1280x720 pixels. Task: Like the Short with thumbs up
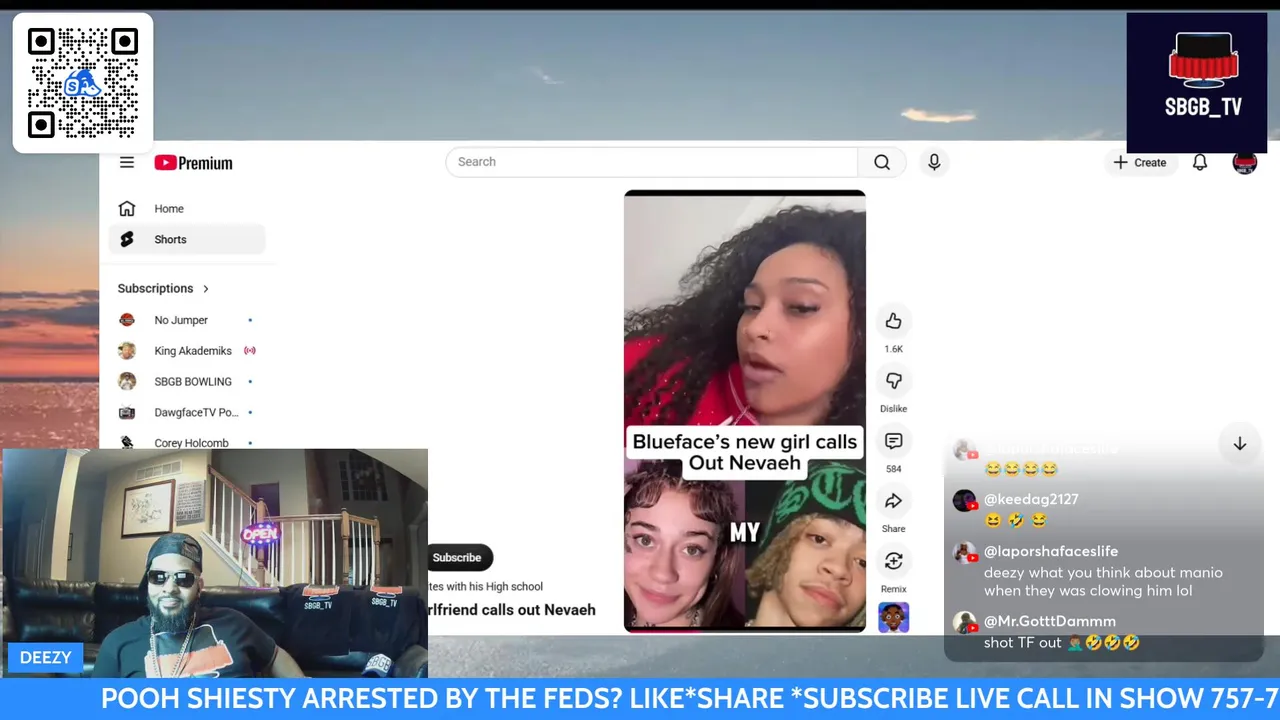point(893,321)
